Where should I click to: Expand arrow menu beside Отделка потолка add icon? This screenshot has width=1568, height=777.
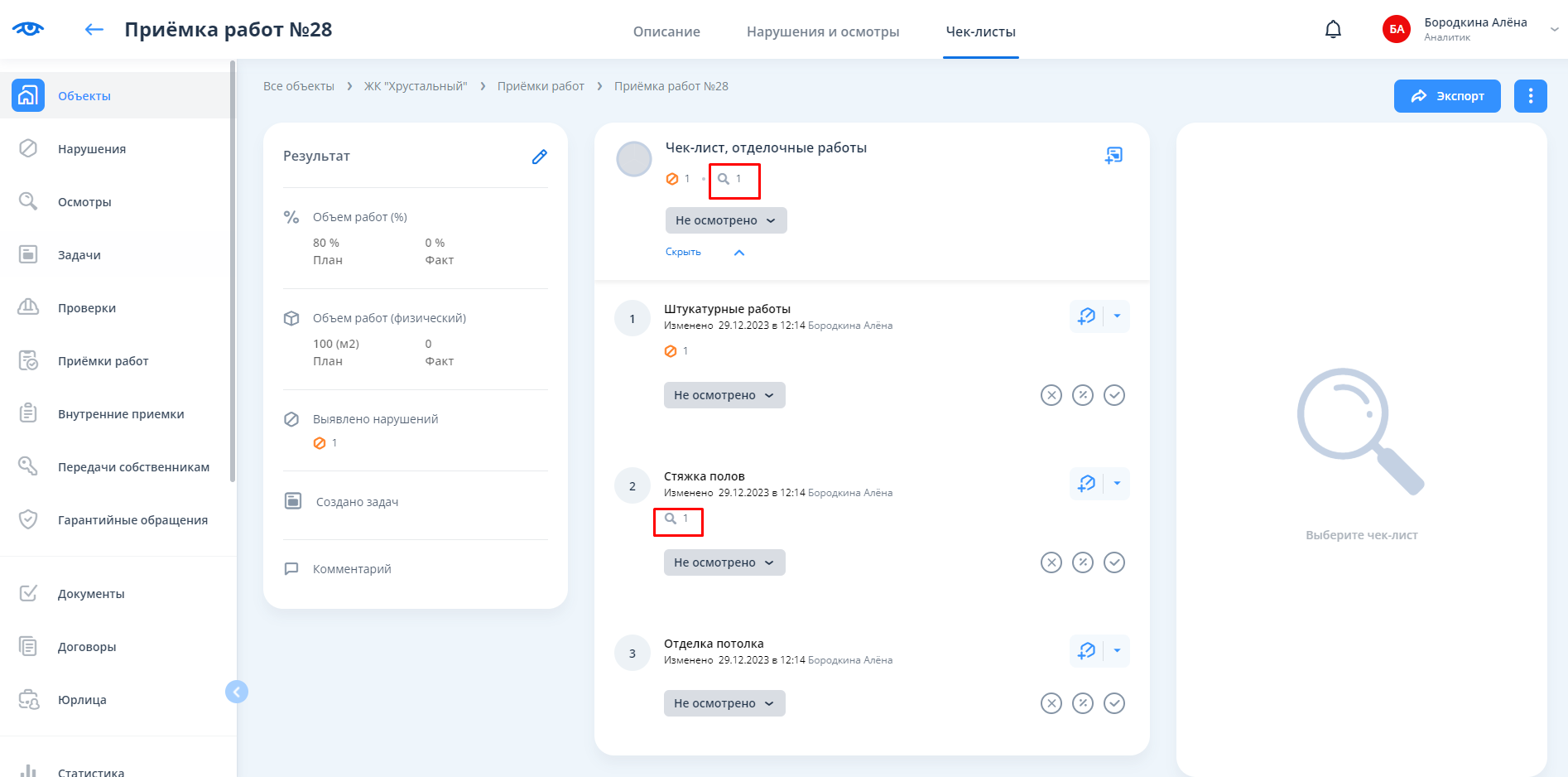click(x=1117, y=651)
